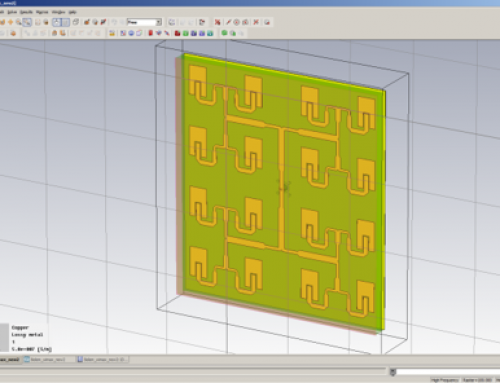Toggle the highlighted zoom-window tool beside the magnifier
The image size is (500, 383).
(x=27, y=22)
